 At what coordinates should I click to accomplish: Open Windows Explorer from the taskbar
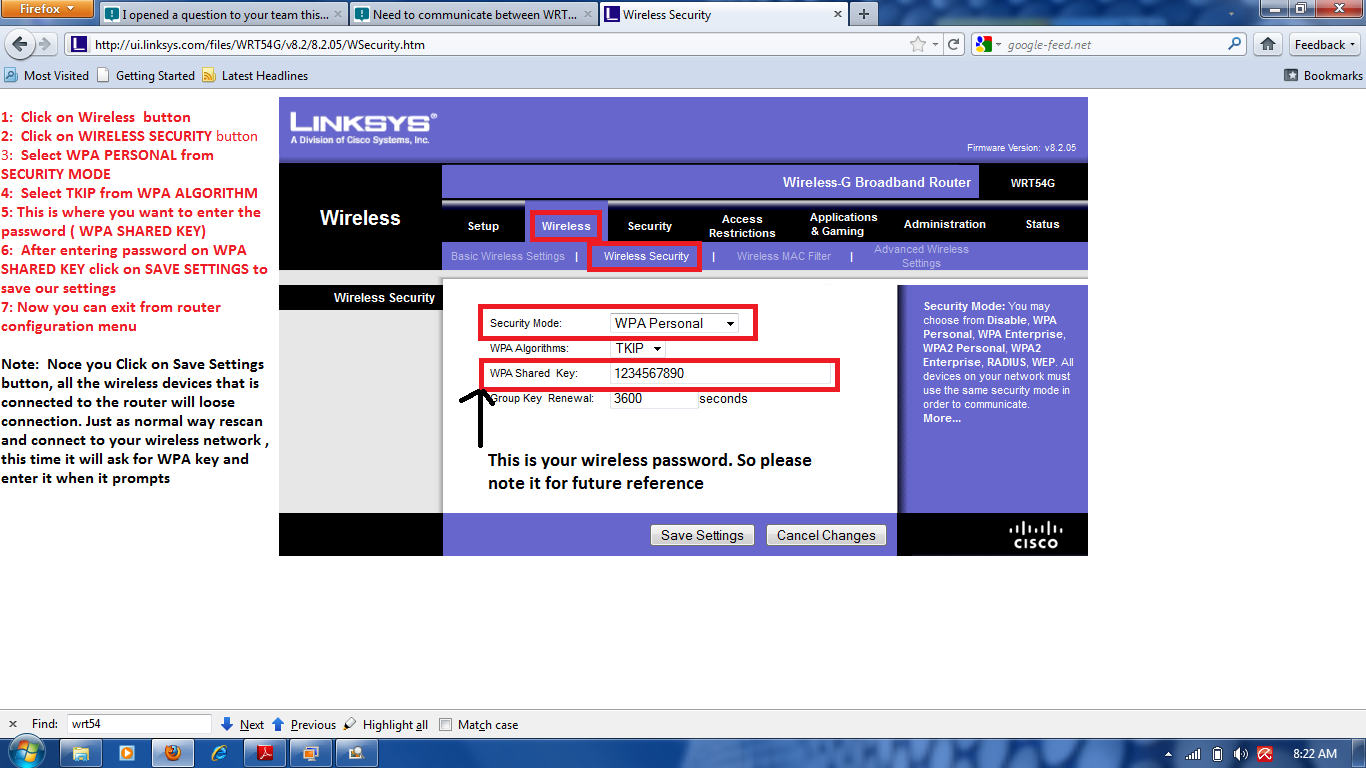82,753
